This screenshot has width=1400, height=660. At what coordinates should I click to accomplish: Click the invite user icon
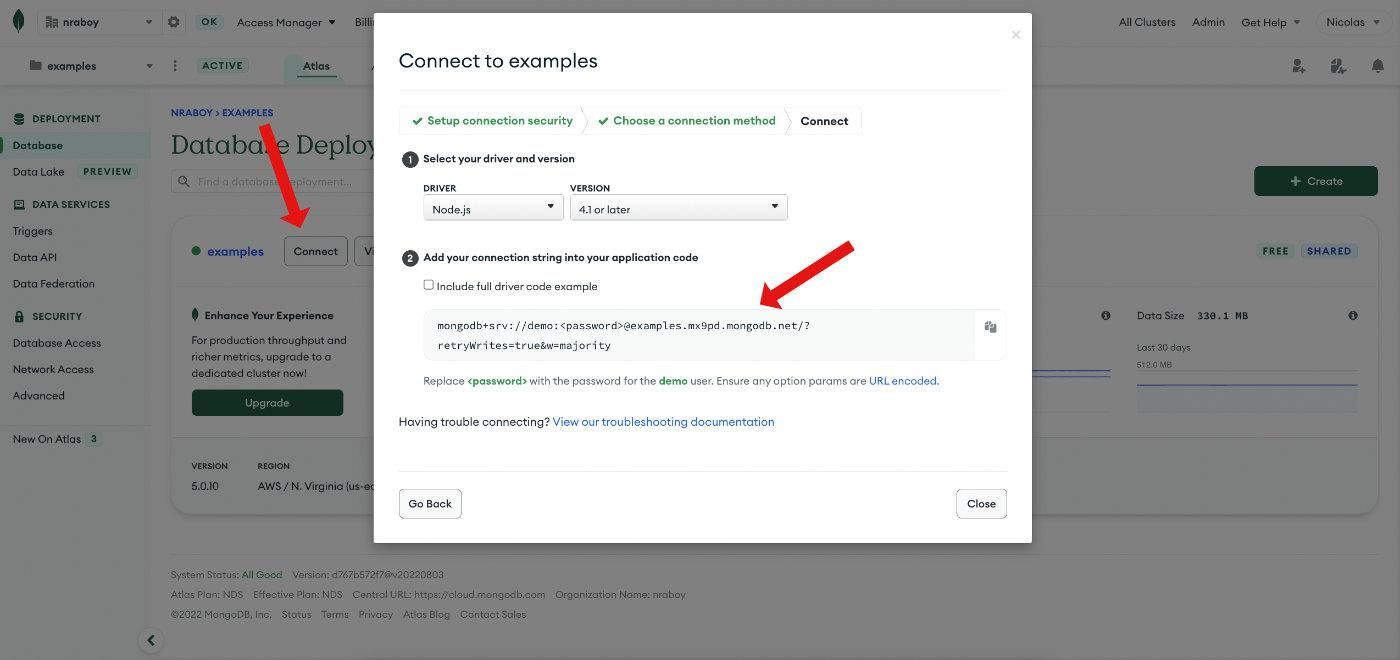click(1298, 66)
